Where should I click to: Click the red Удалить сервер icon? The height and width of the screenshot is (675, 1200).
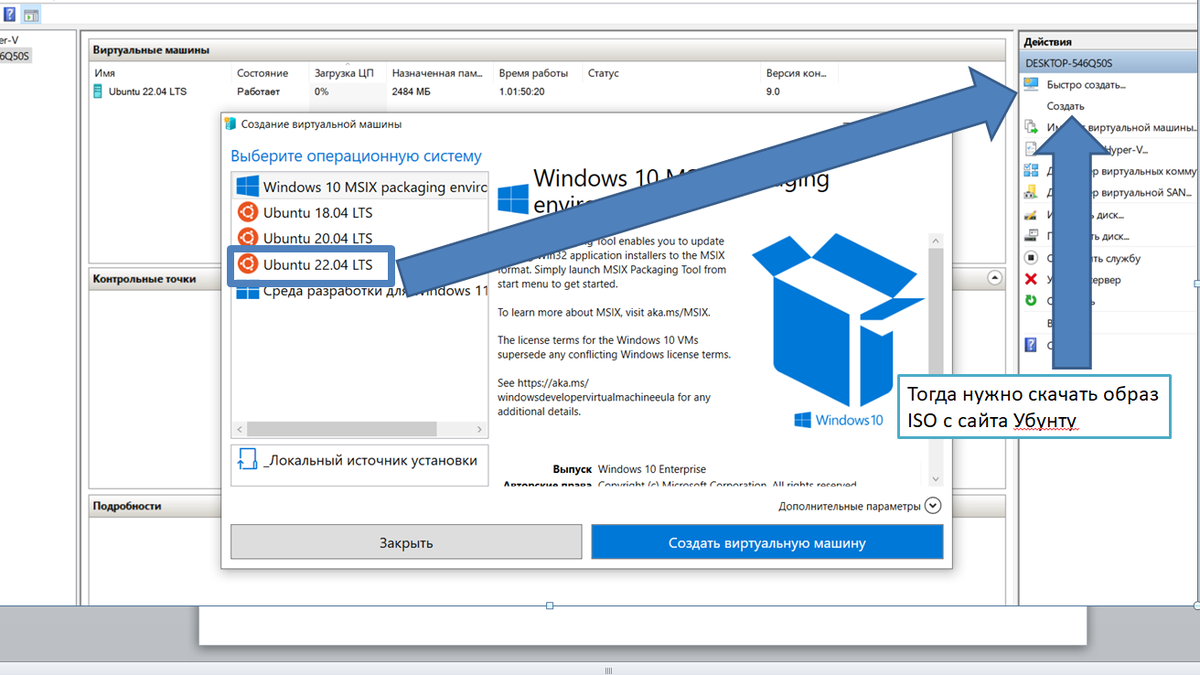tap(1029, 279)
